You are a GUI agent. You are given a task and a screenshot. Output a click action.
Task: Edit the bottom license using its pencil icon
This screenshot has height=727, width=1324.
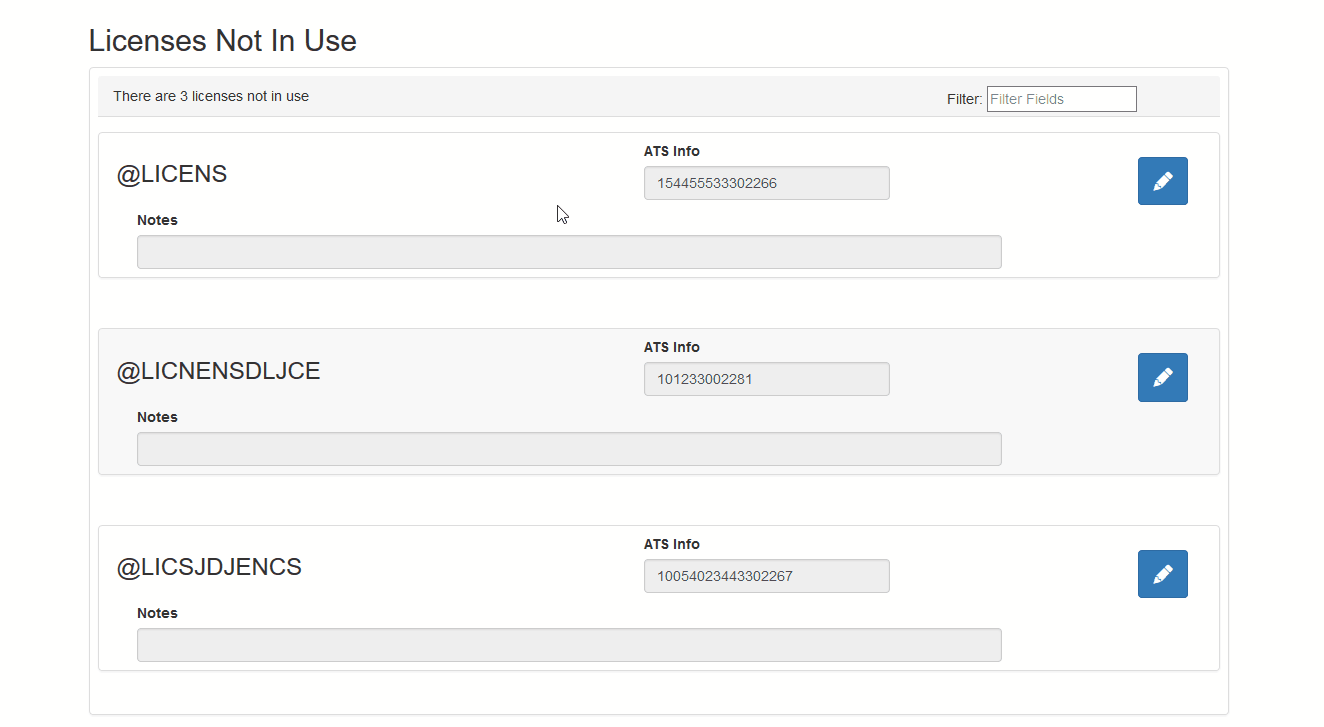(1162, 574)
